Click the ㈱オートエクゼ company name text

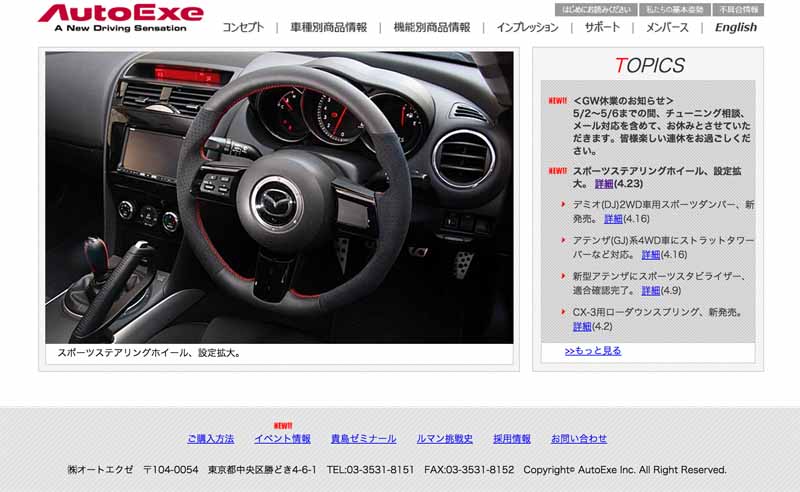(101, 470)
